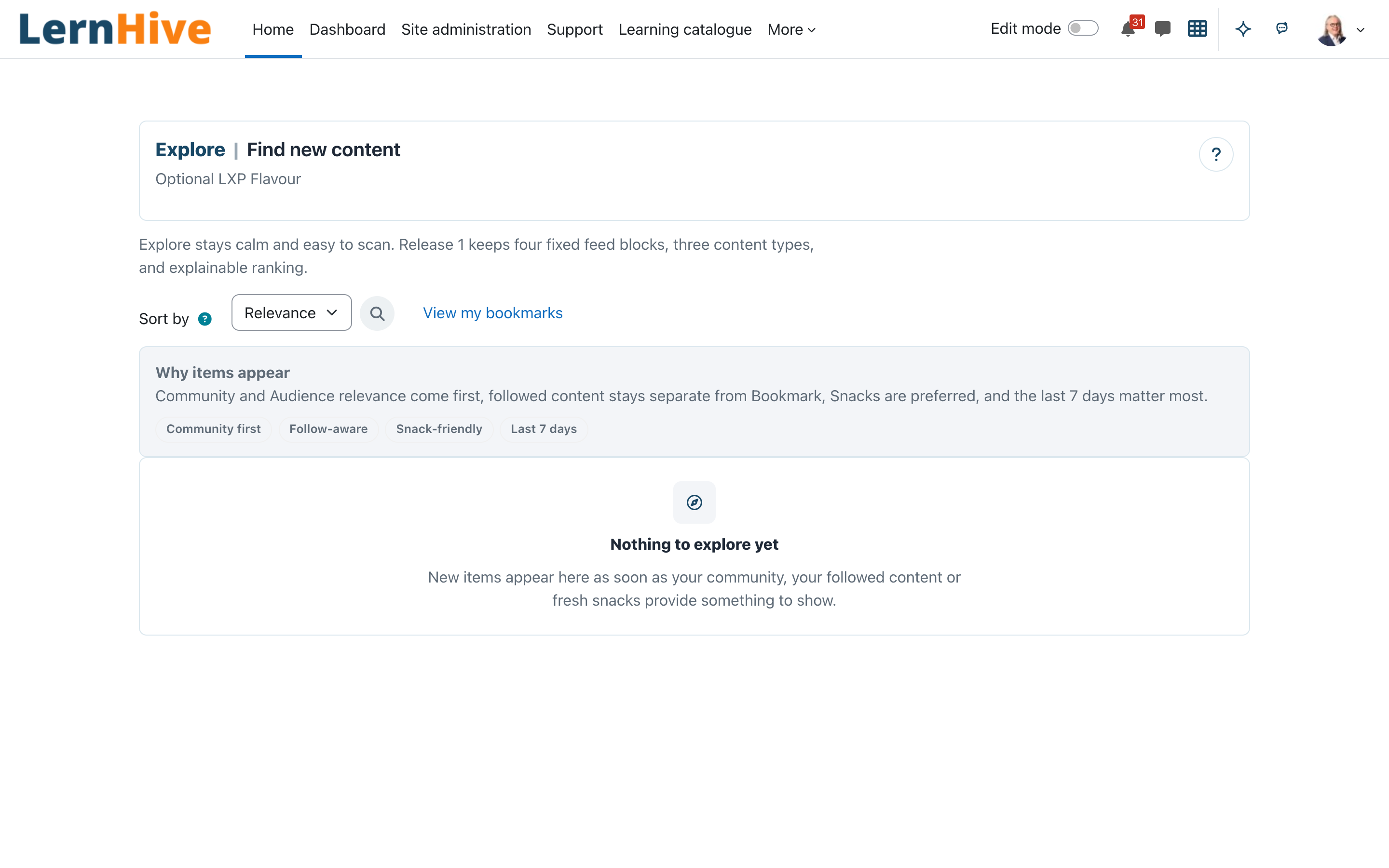The width and height of the screenshot is (1389, 868).
Task: Click the Community first chip
Action: [x=214, y=429]
